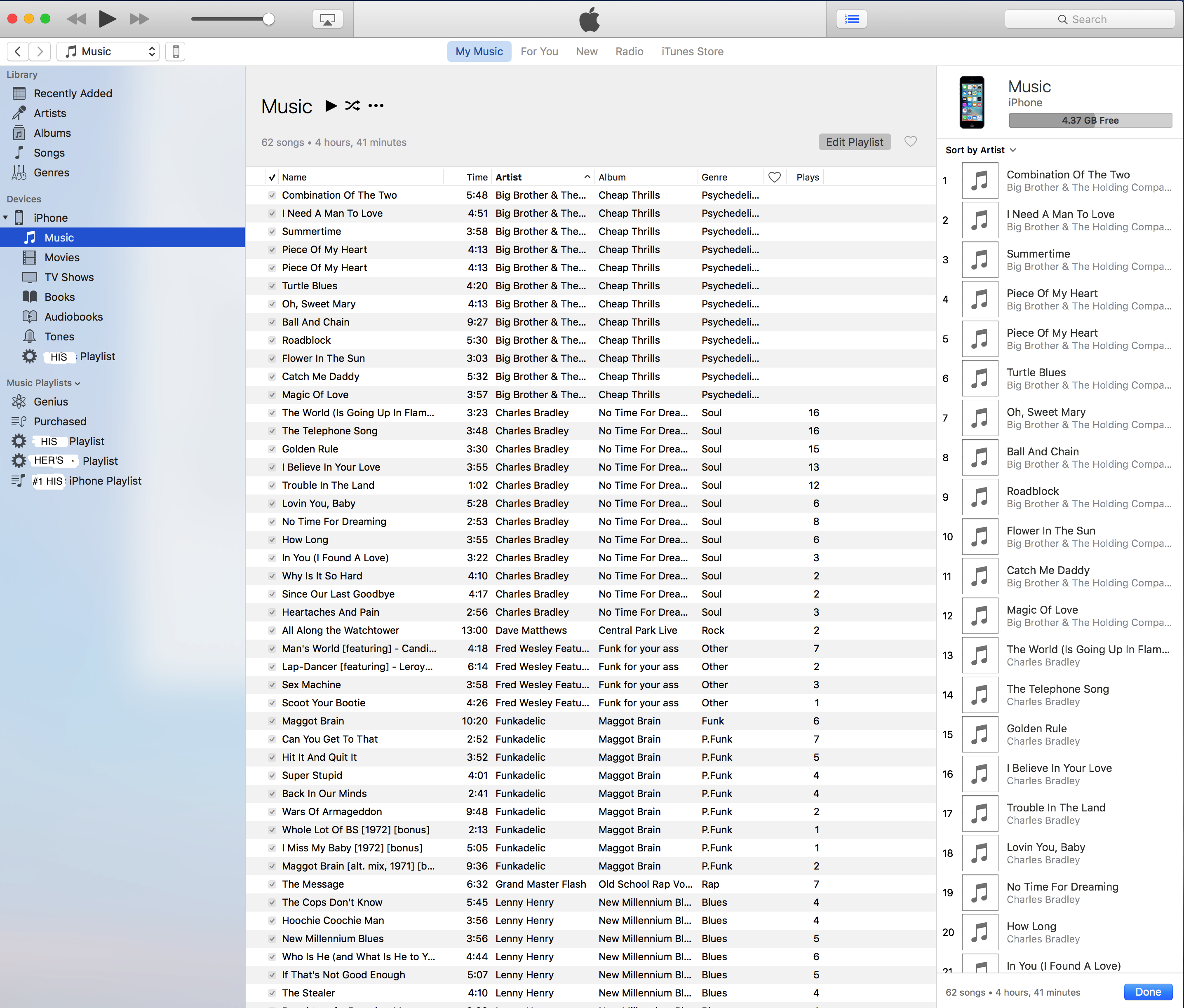Play the Music playlist with the header play icon
Image resolution: width=1184 pixels, height=1008 pixels.
point(331,105)
